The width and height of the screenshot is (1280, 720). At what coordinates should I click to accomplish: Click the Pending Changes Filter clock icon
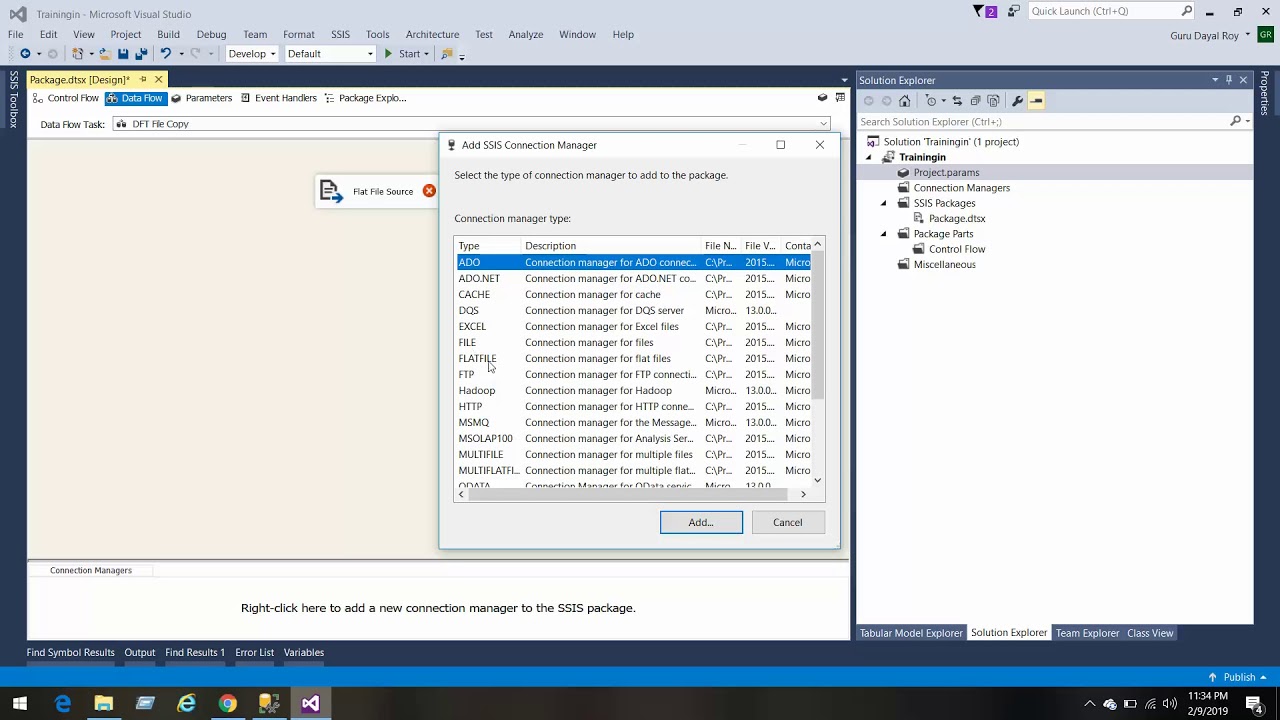931,101
